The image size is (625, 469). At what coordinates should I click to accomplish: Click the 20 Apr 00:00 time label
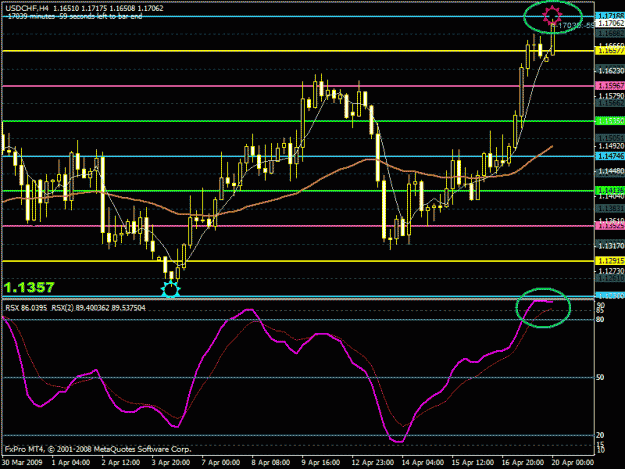point(573,463)
